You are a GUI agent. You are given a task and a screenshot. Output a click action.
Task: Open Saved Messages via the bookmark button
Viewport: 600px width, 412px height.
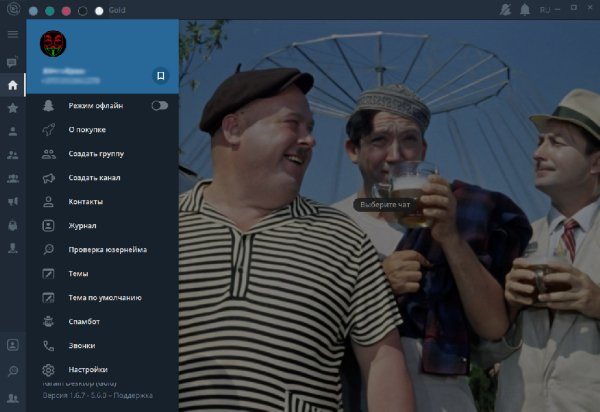[x=161, y=75]
